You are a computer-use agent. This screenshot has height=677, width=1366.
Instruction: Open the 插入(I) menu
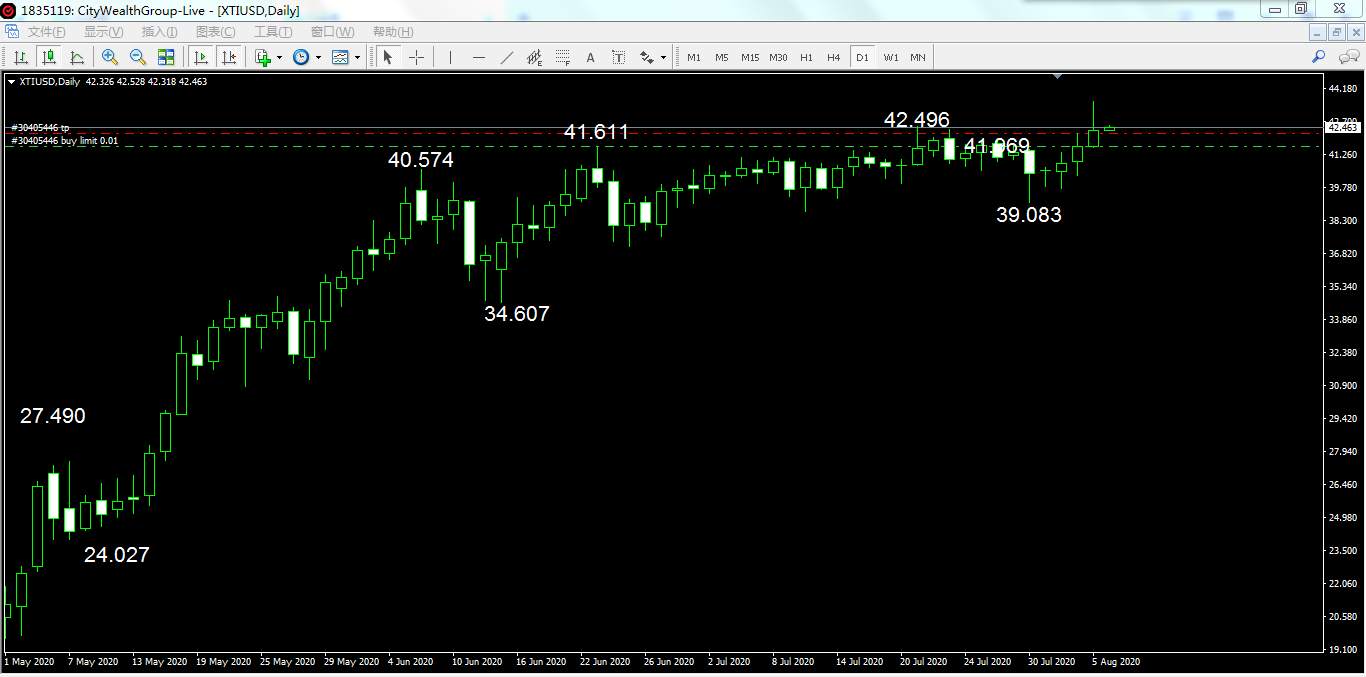159,32
